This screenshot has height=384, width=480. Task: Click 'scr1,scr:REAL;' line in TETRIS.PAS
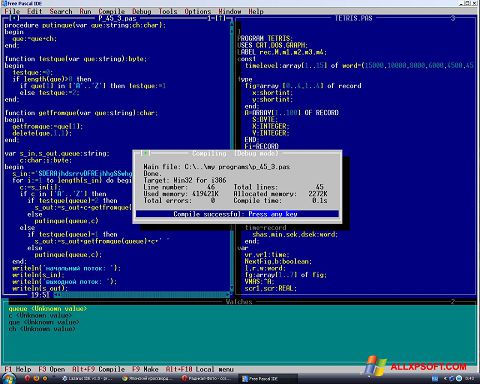click(271, 288)
